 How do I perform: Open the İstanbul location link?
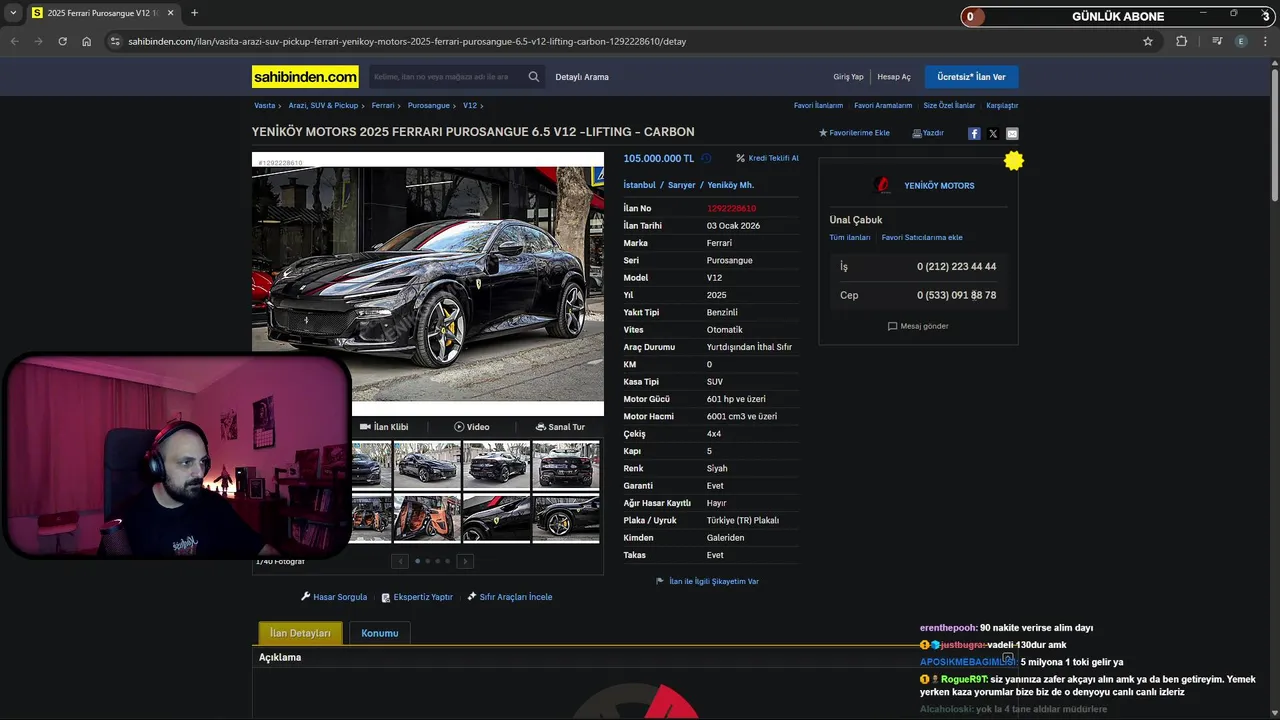pyautogui.click(x=640, y=185)
